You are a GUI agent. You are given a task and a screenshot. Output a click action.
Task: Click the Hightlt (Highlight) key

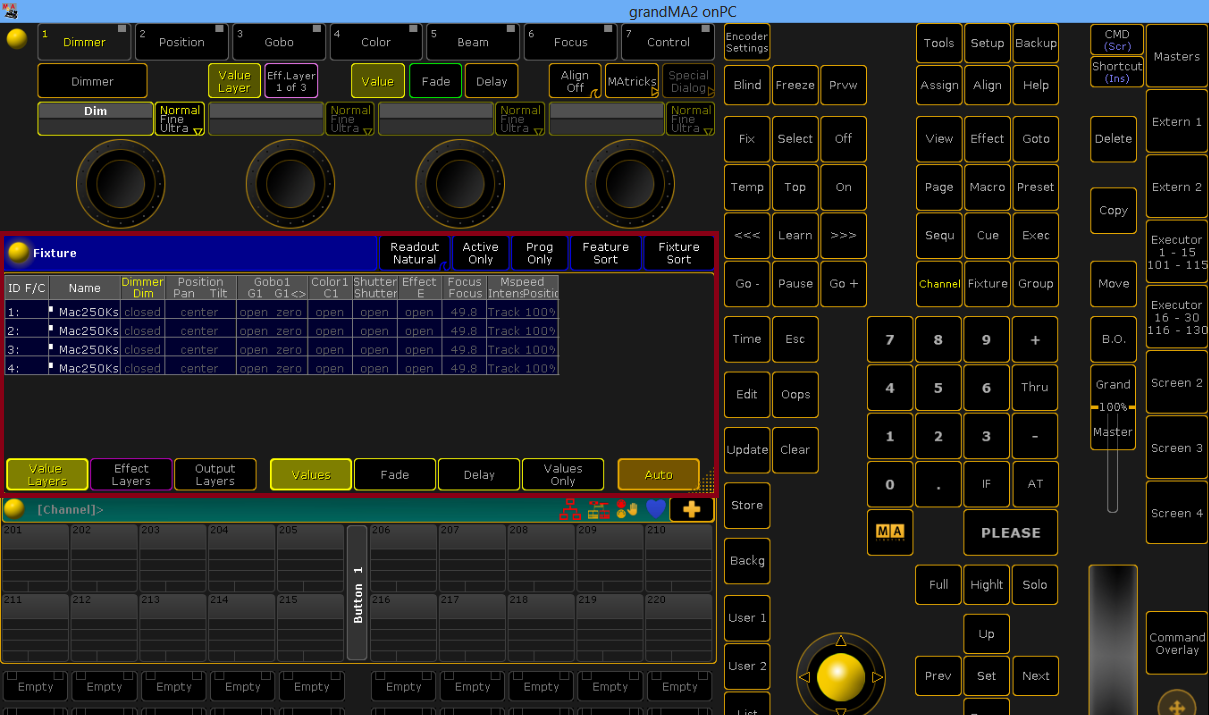coord(987,585)
